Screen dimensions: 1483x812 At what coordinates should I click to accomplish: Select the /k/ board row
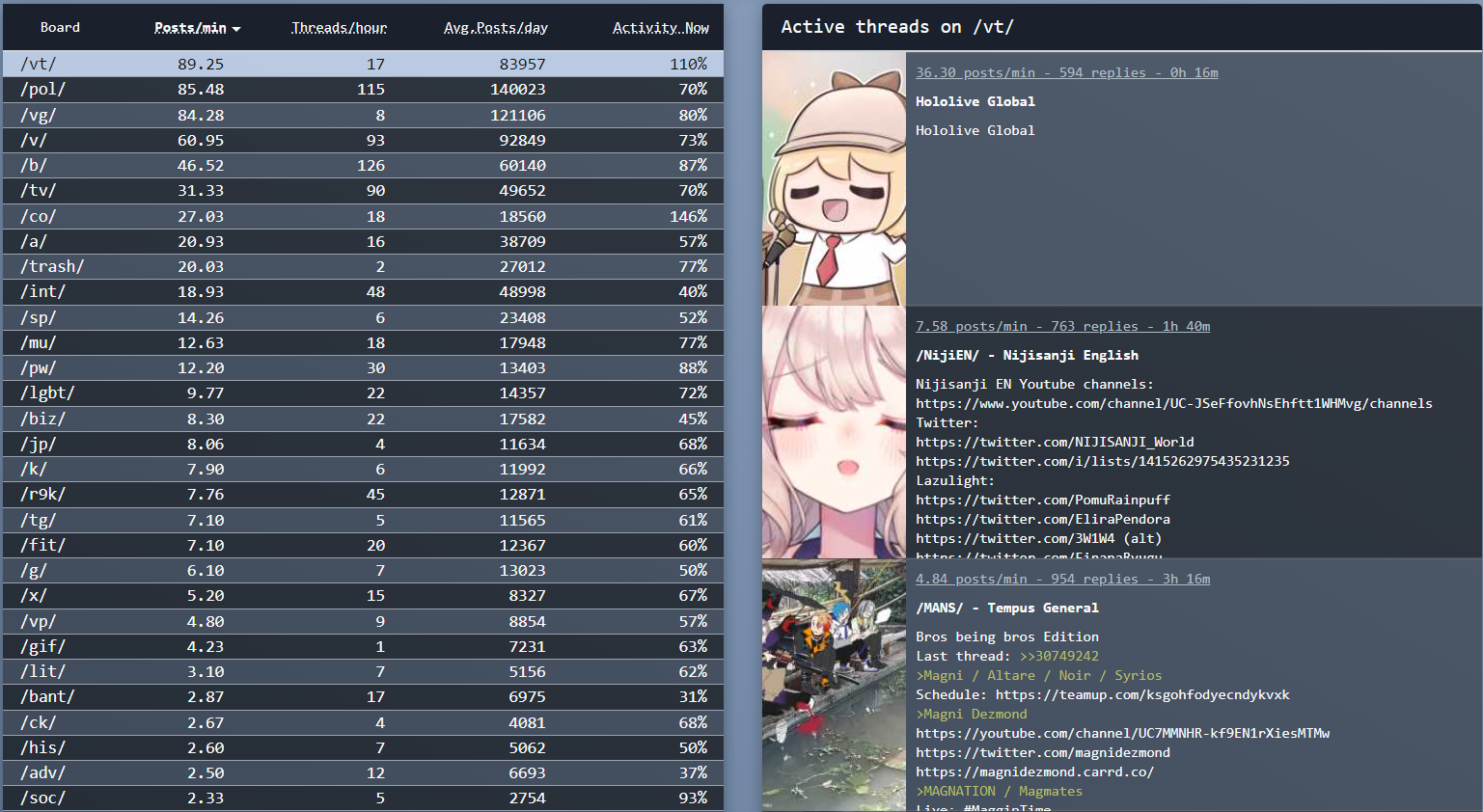click(363, 469)
